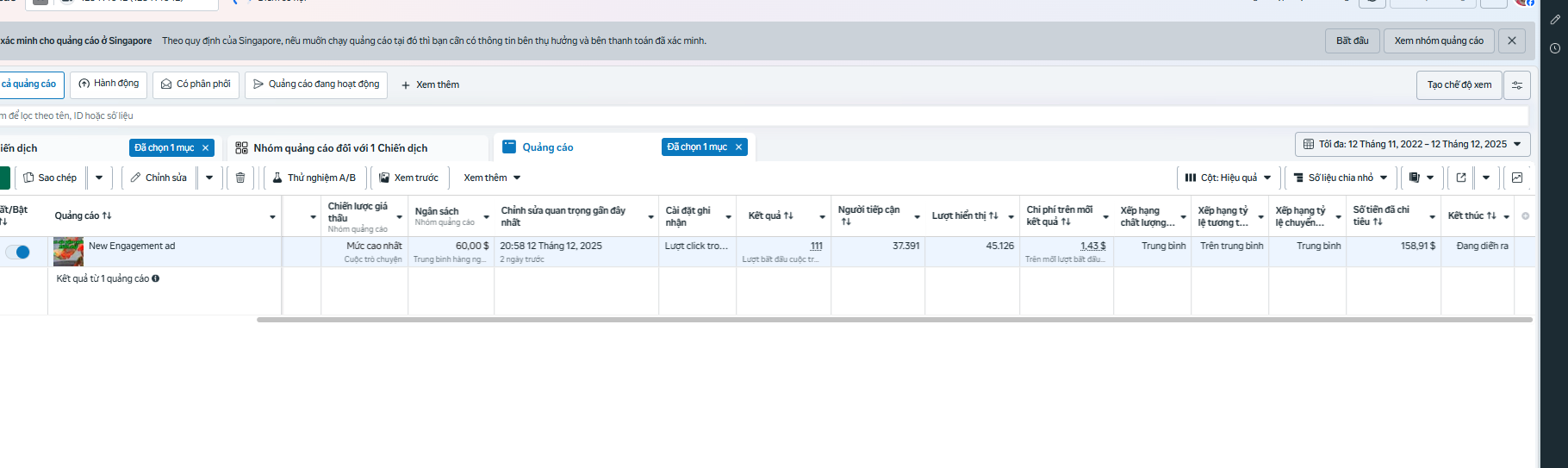Open the Chiến lược giá thầu column menu arrow
The height and width of the screenshot is (468, 1568).
(399, 217)
